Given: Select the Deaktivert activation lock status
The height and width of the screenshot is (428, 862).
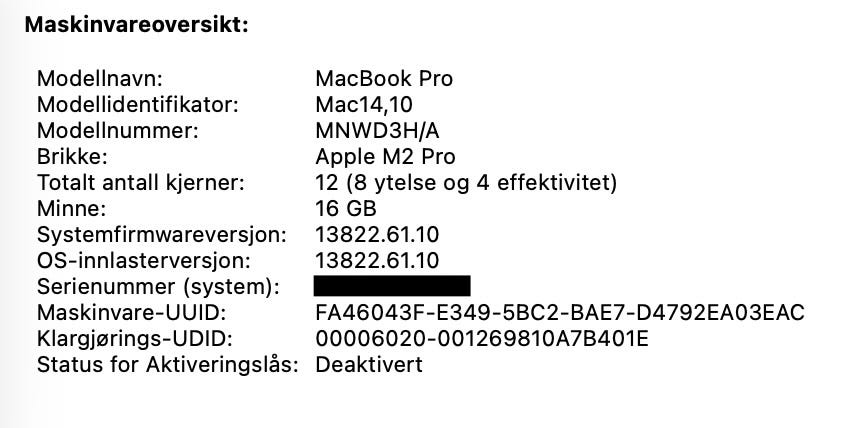Looking at the screenshot, I should click(369, 364).
